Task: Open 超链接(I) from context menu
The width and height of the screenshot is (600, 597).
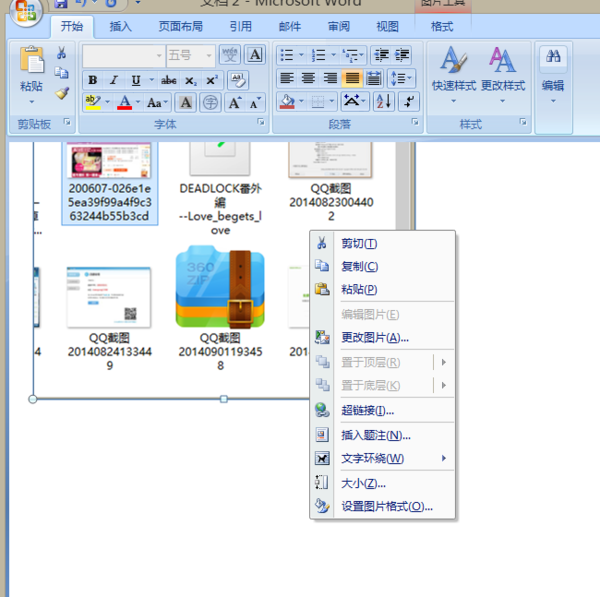Action: [383, 411]
